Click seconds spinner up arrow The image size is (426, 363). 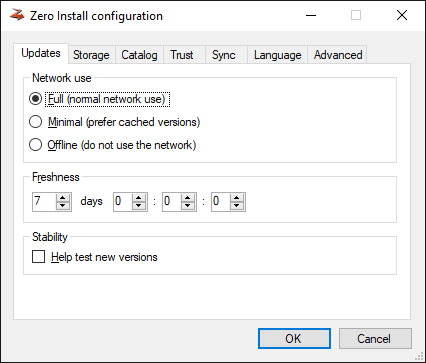pyautogui.click(x=237, y=198)
